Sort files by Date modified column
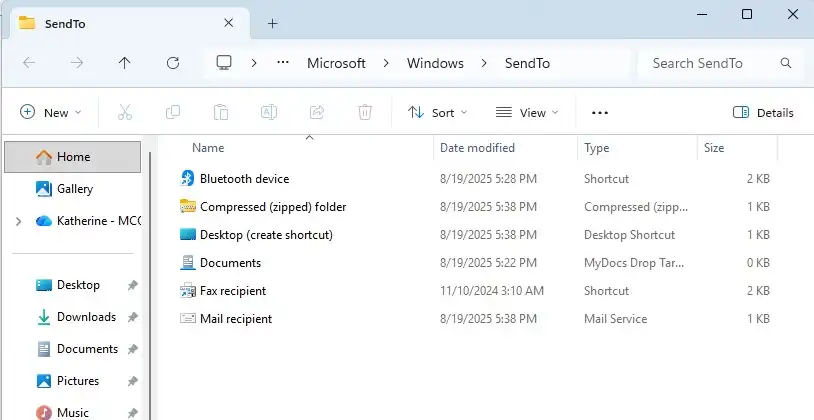The image size is (814, 420). click(477, 148)
